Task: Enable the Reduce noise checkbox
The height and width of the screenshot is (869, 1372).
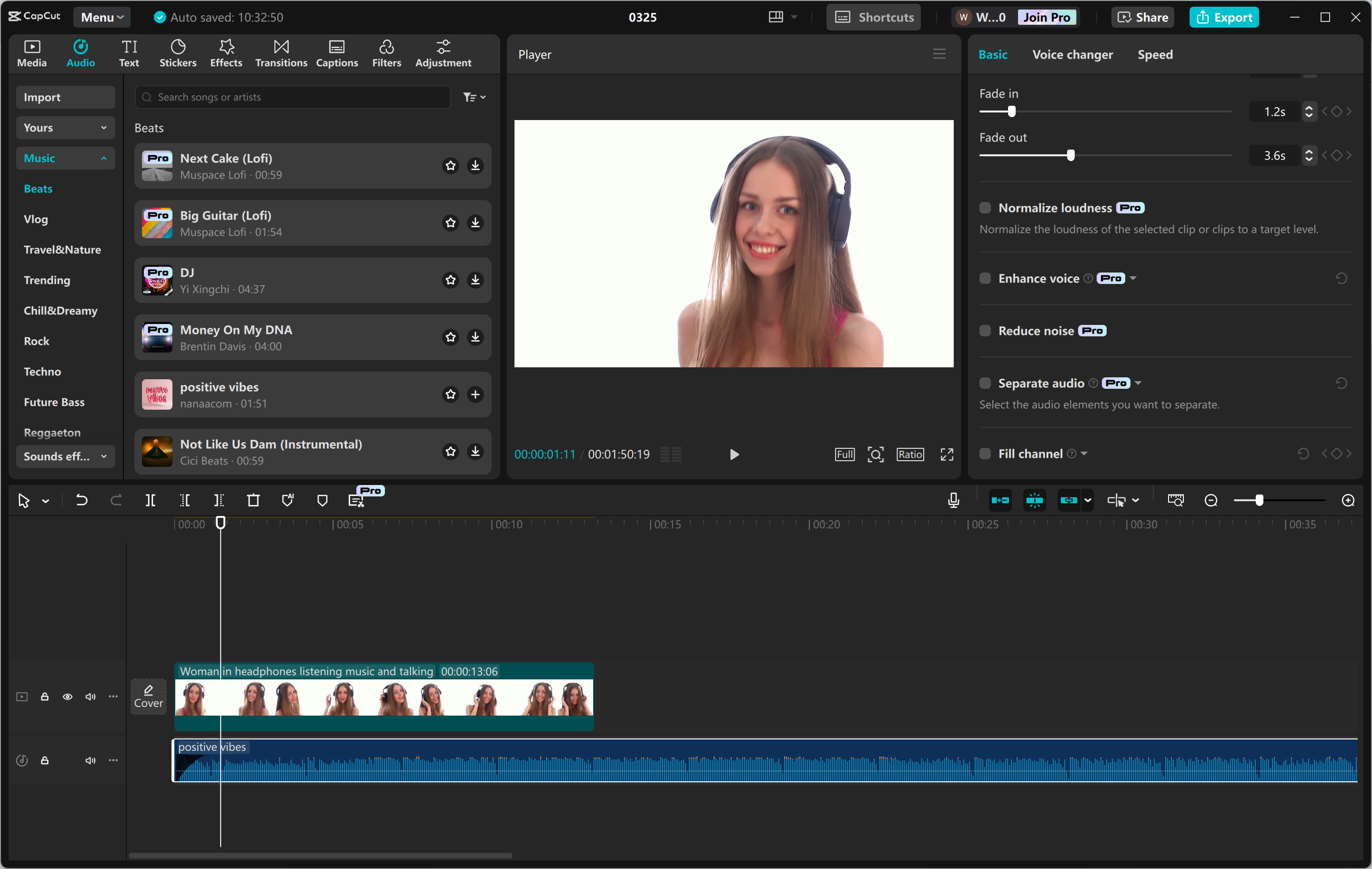Action: [985, 331]
